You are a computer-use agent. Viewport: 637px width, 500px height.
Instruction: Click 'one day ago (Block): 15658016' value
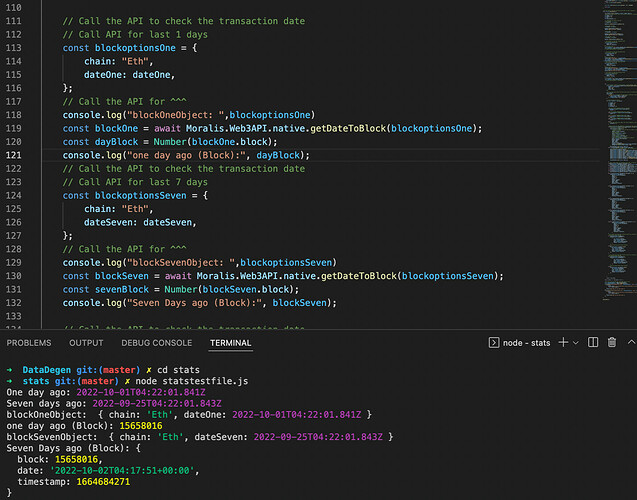tap(141, 426)
